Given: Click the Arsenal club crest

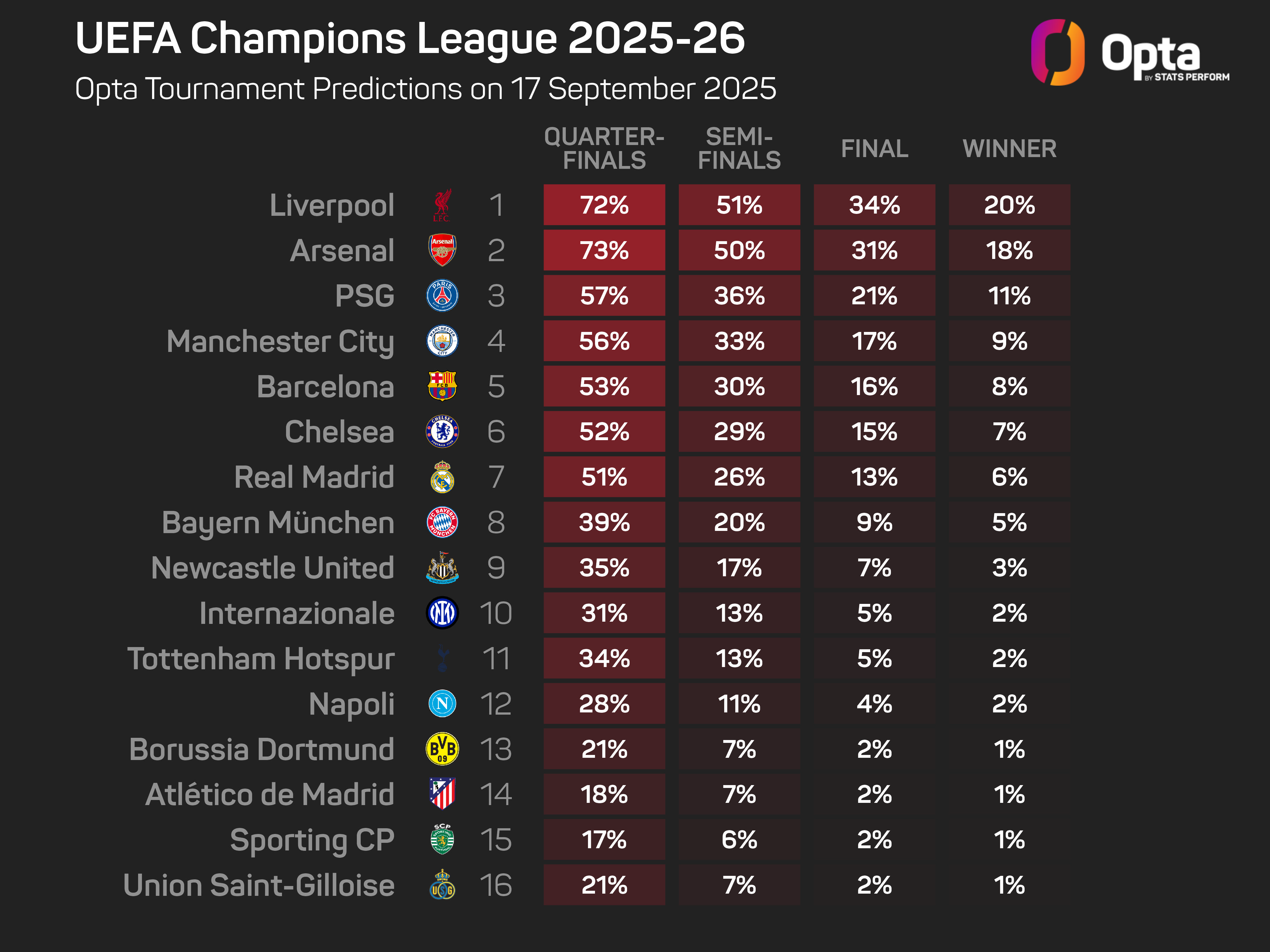Looking at the screenshot, I should [x=442, y=250].
